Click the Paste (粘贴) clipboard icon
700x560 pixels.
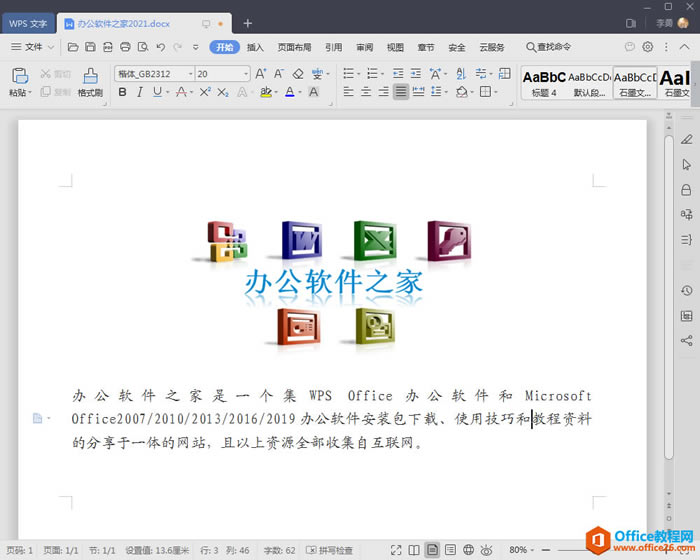pyautogui.click(x=20, y=76)
